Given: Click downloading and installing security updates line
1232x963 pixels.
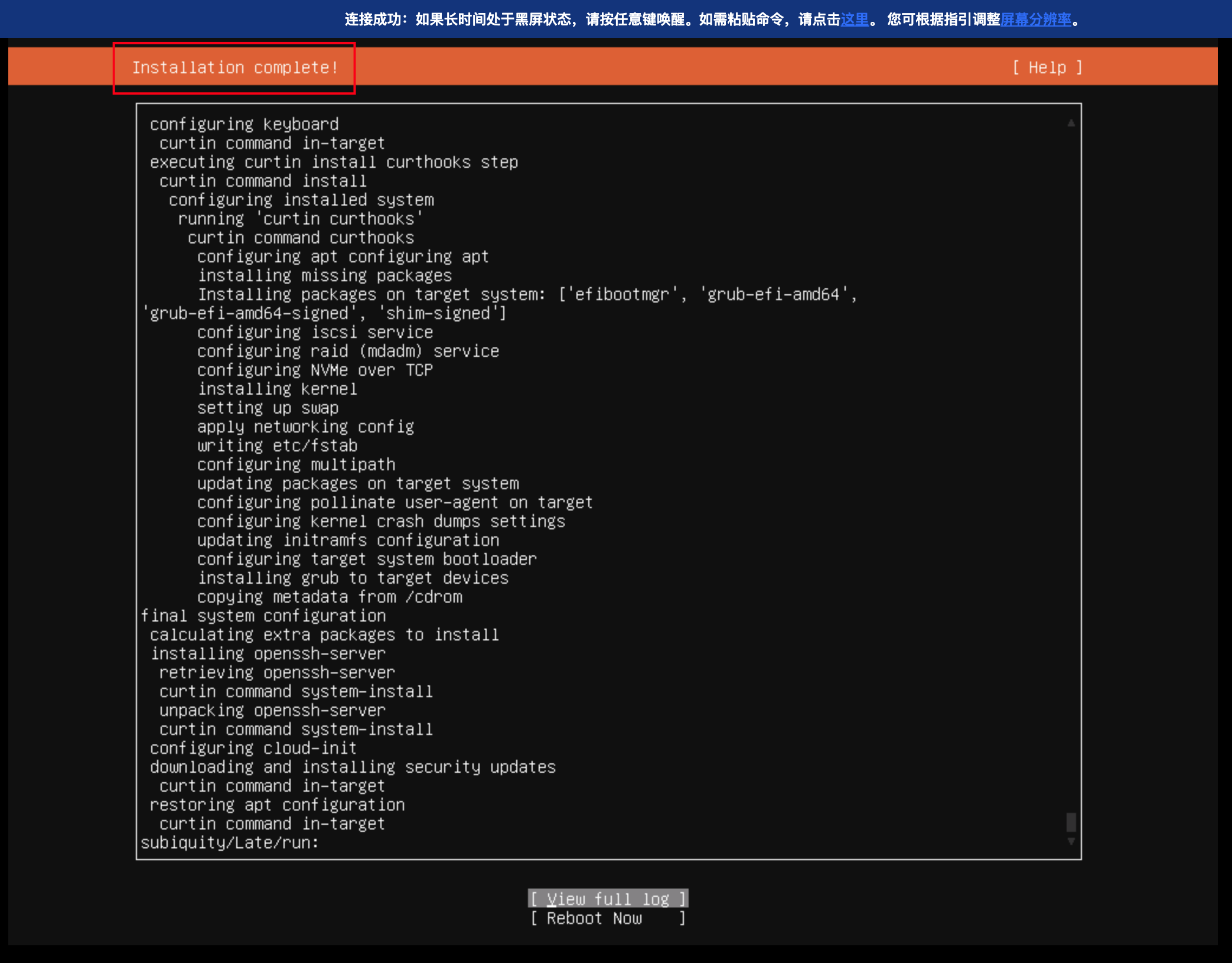Looking at the screenshot, I should point(353,767).
